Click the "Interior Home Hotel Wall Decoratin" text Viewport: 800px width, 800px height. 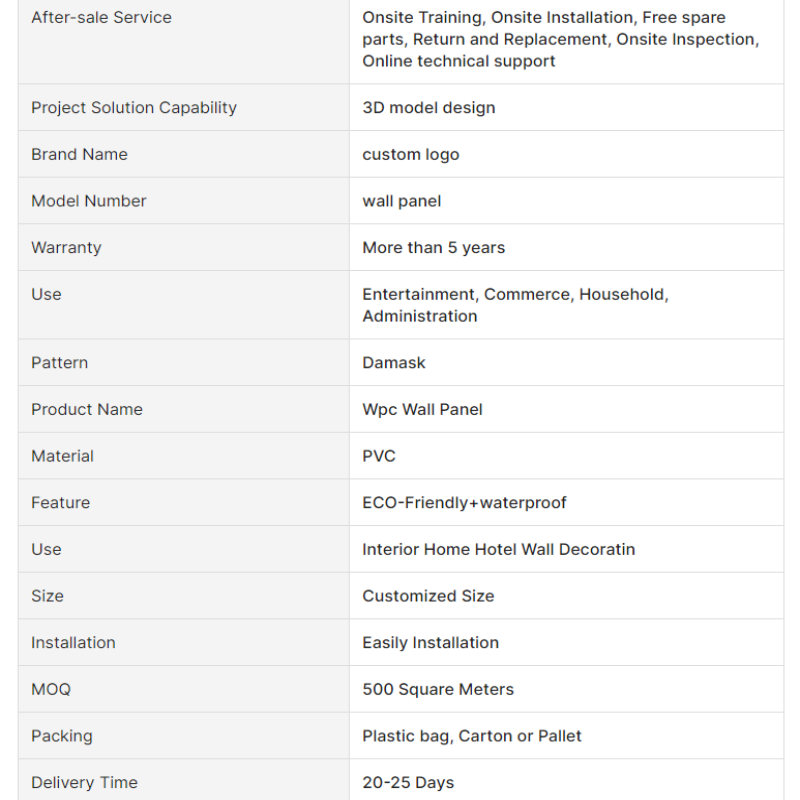(x=498, y=549)
